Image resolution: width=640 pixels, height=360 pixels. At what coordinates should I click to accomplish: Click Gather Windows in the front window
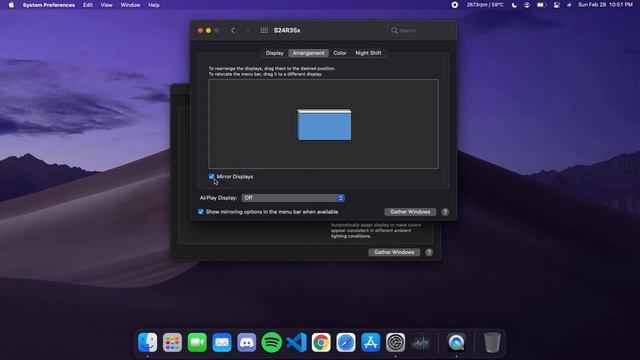point(410,212)
